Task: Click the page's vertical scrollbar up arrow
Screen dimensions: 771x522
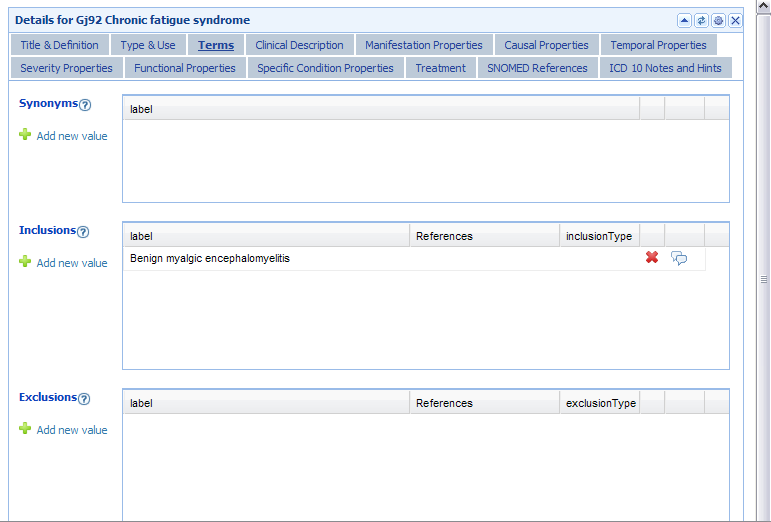Action: point(764,6)
